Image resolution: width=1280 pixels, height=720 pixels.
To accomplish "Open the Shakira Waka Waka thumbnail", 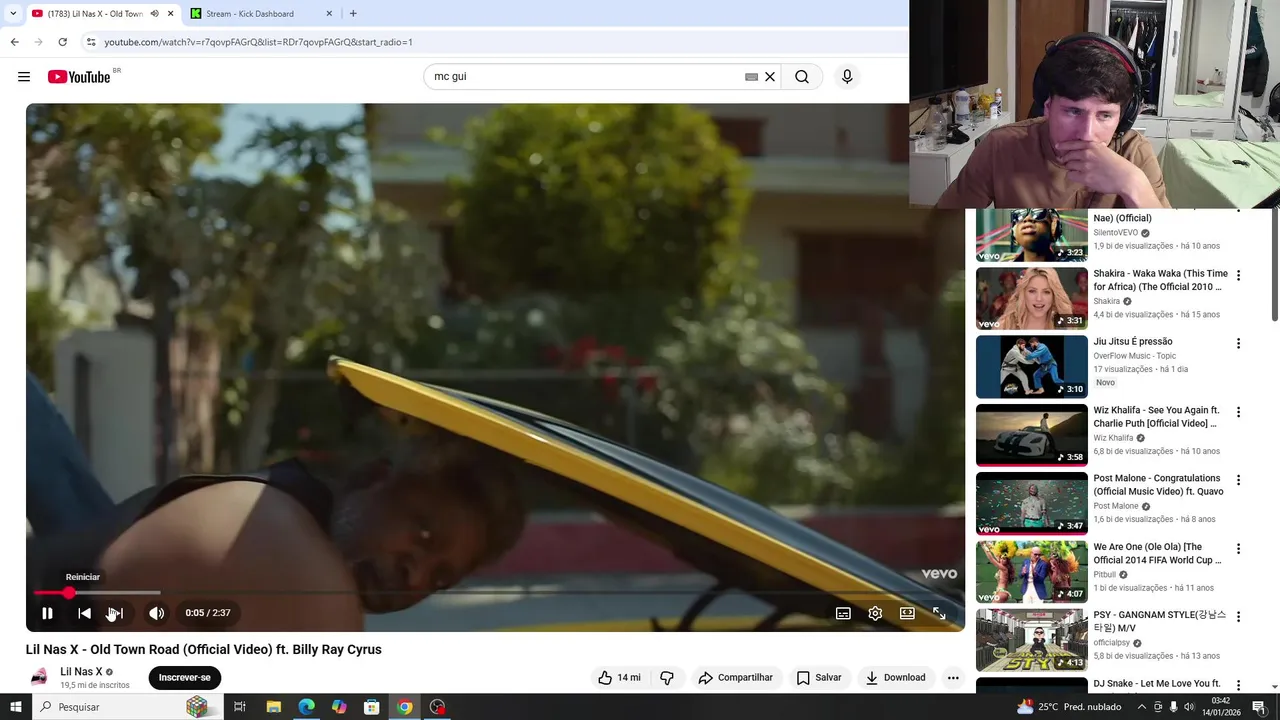I will coord(1031,298).
